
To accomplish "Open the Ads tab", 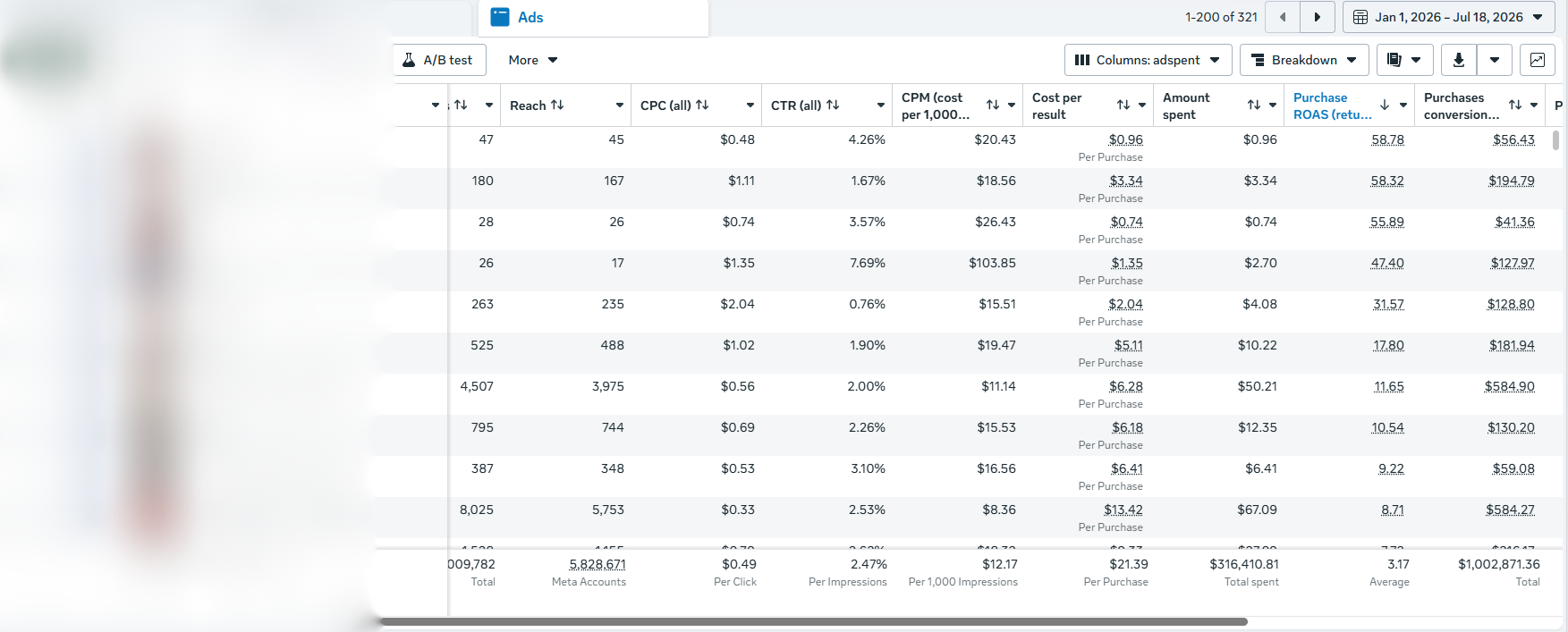I will tap(593, 18).
